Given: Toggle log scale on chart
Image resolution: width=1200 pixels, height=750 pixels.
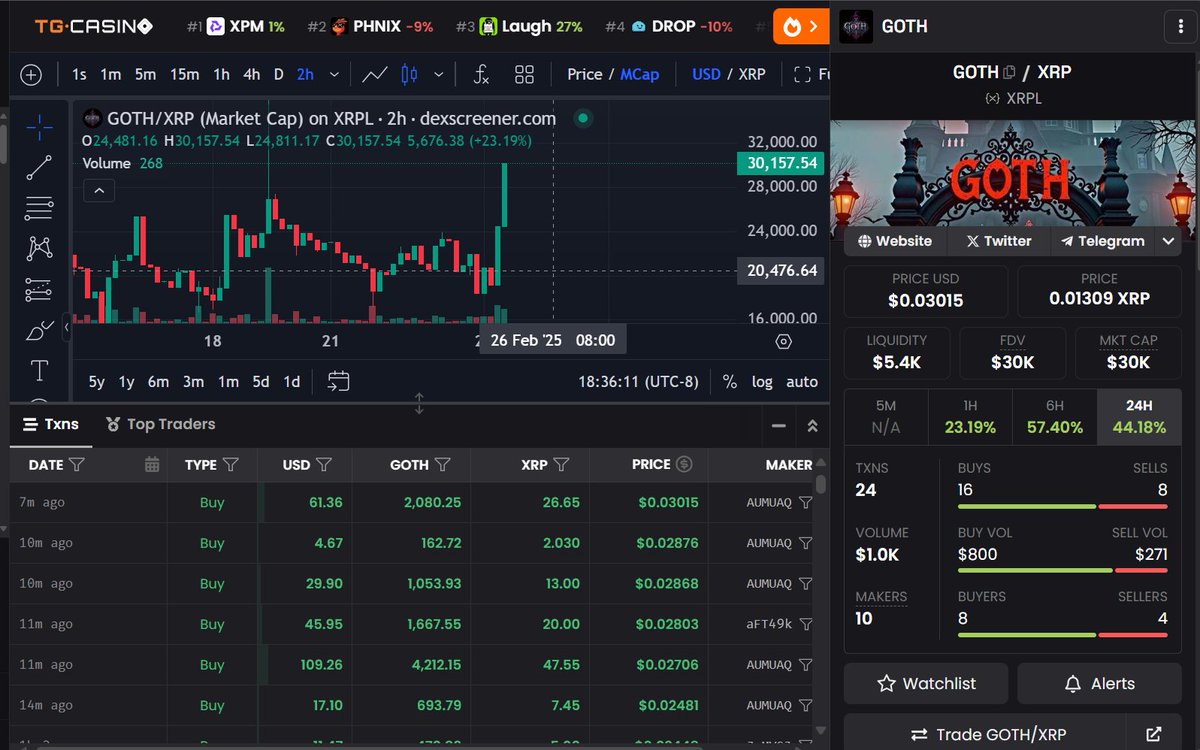Looking at the screenshot, I should [x=762, y=382].
